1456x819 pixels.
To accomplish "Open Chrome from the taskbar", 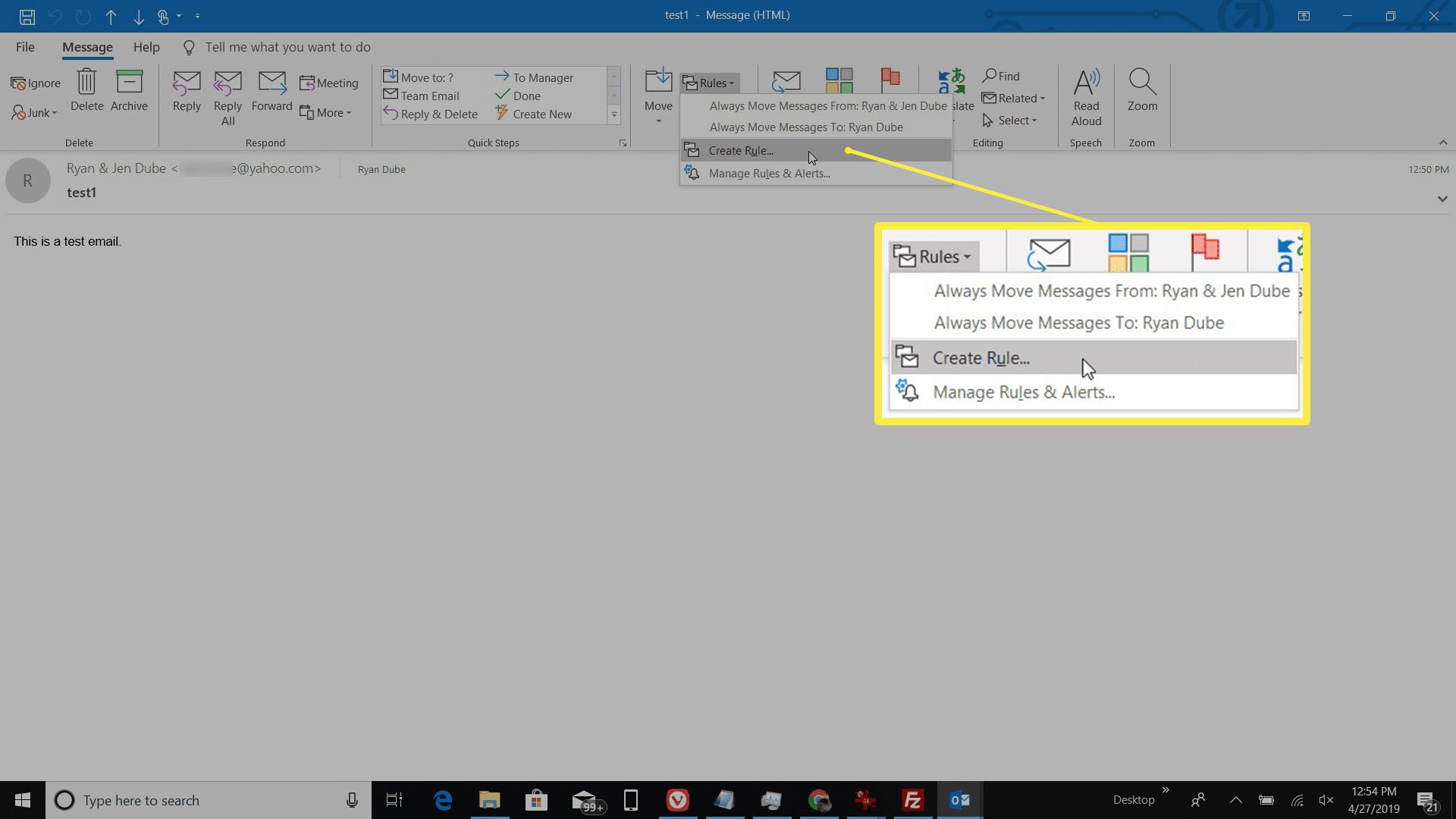I will (x=818, y=800).
